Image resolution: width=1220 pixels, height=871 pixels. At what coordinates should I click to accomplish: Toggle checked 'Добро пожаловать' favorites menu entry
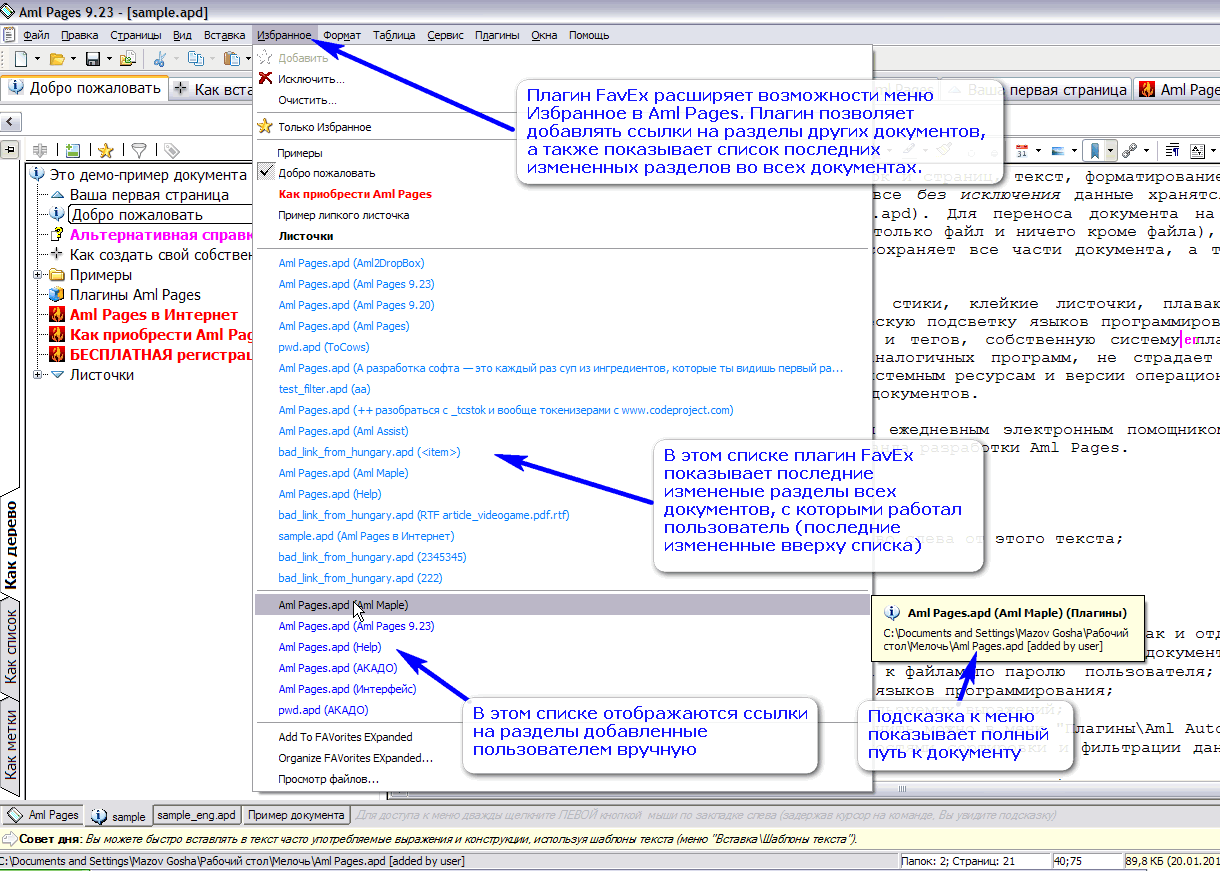coord(327,173)
